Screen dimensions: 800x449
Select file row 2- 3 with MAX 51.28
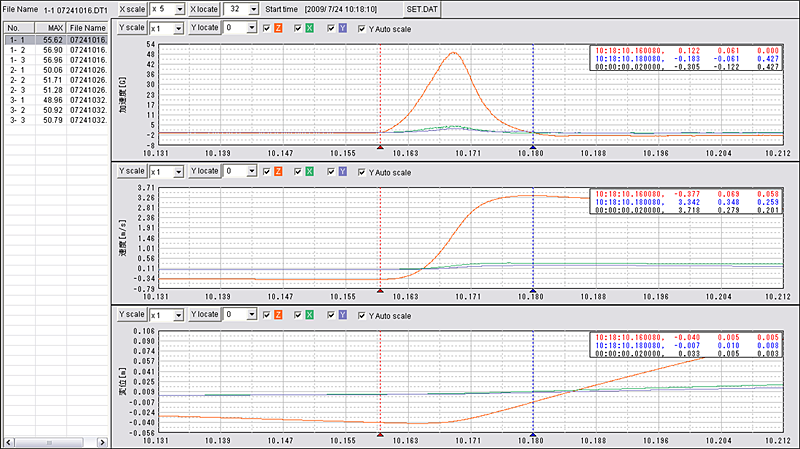57,90
